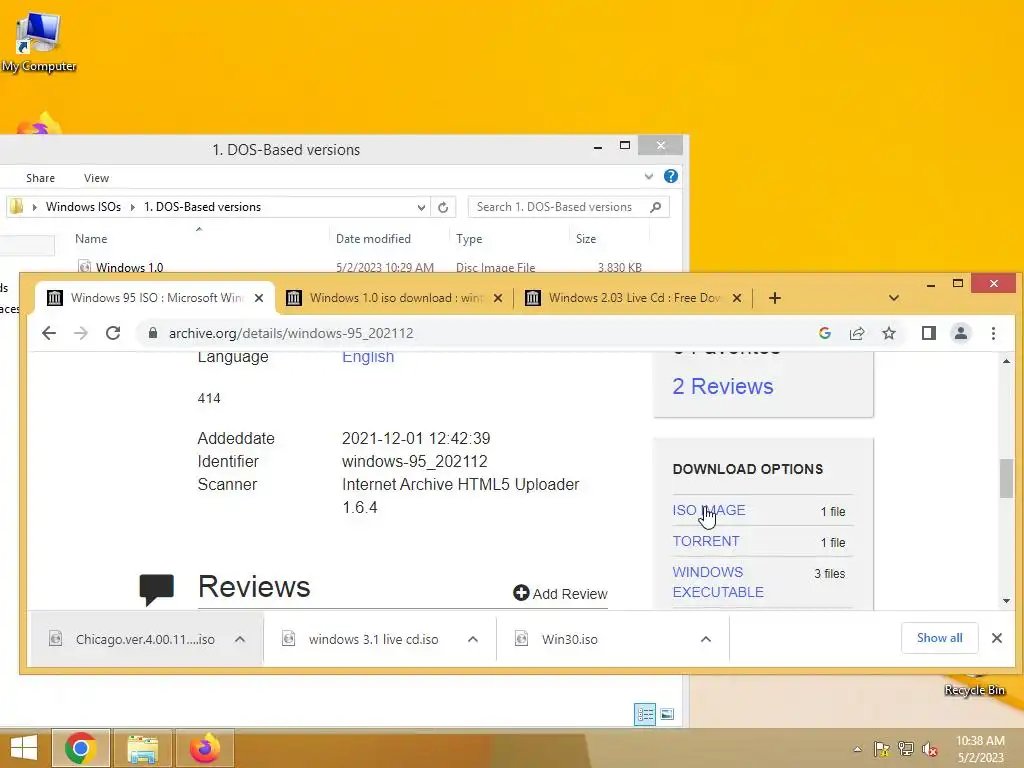Select the Windows 1.0 file

(129, 267)
